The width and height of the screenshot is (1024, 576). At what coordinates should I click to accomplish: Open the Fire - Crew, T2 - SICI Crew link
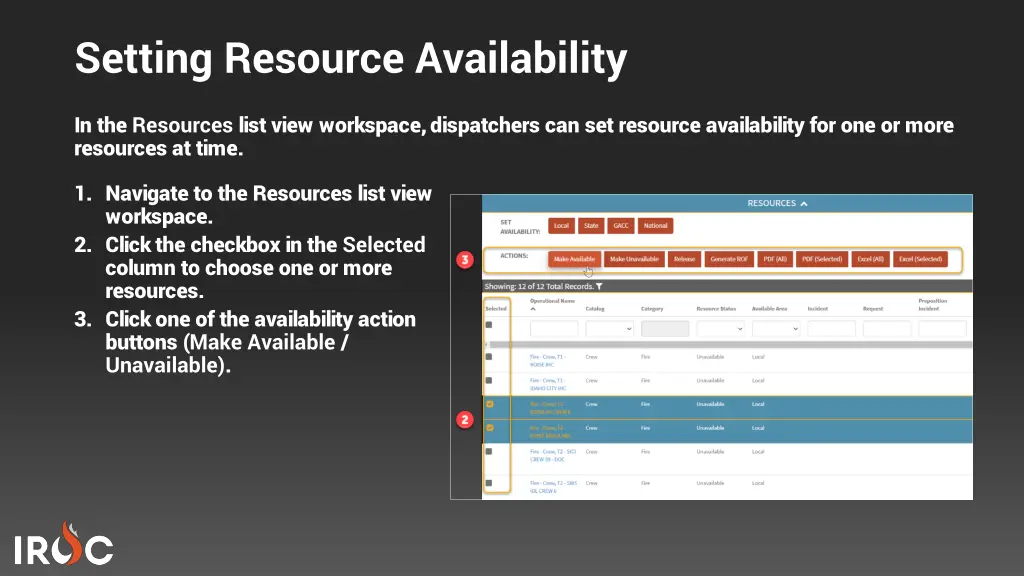tap(553, 455)
